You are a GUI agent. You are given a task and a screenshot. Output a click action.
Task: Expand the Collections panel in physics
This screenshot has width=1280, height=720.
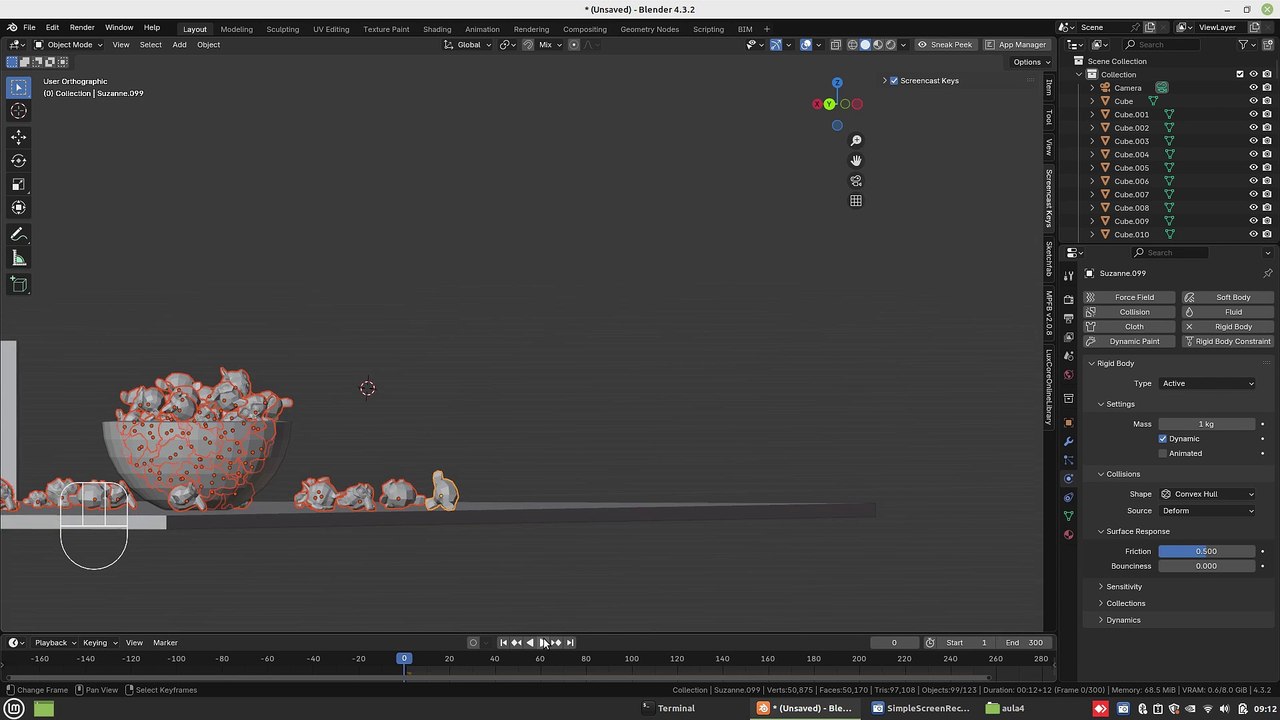(1125, 603)
